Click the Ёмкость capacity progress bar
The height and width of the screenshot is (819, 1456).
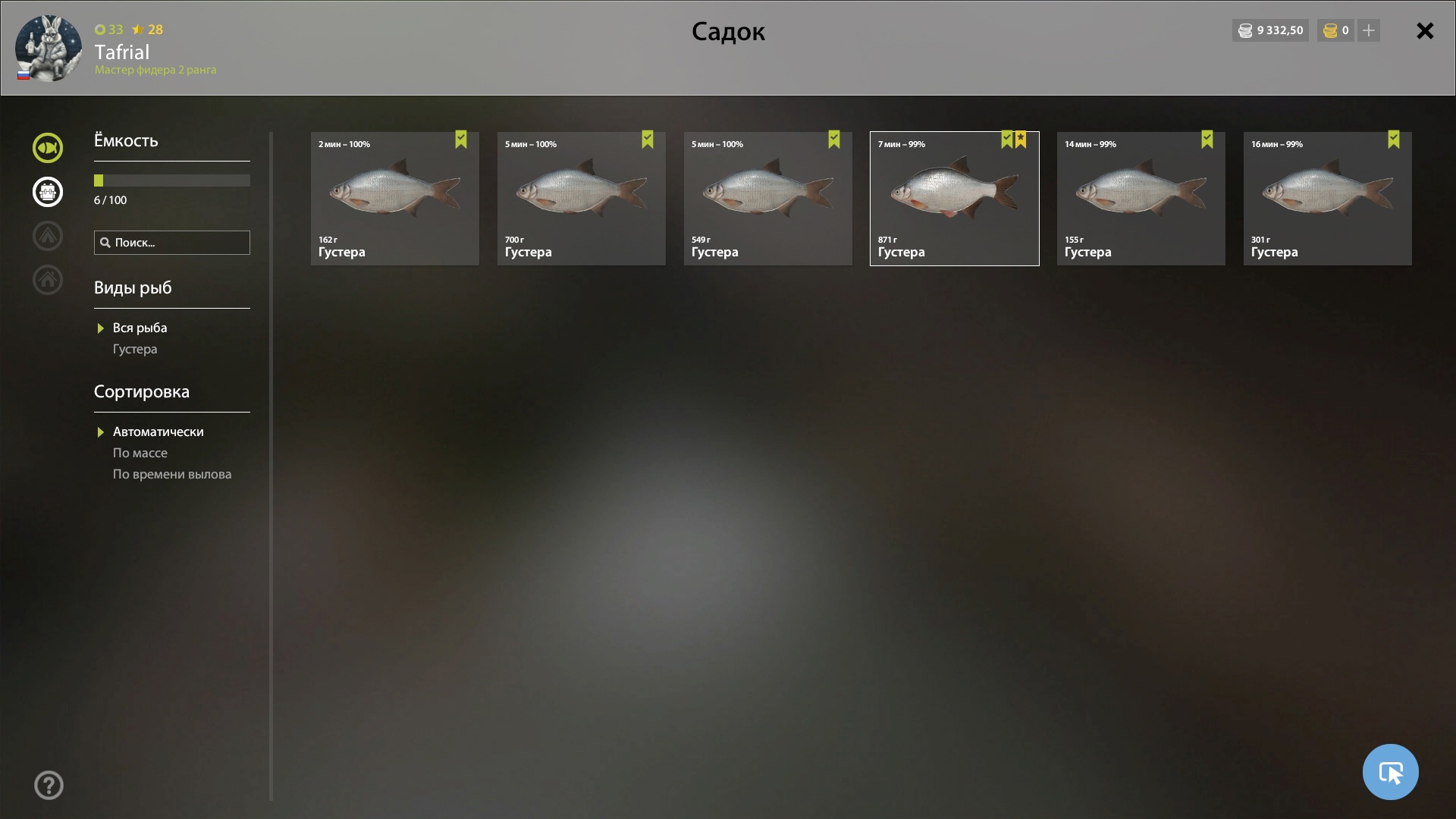click(172, 180)
